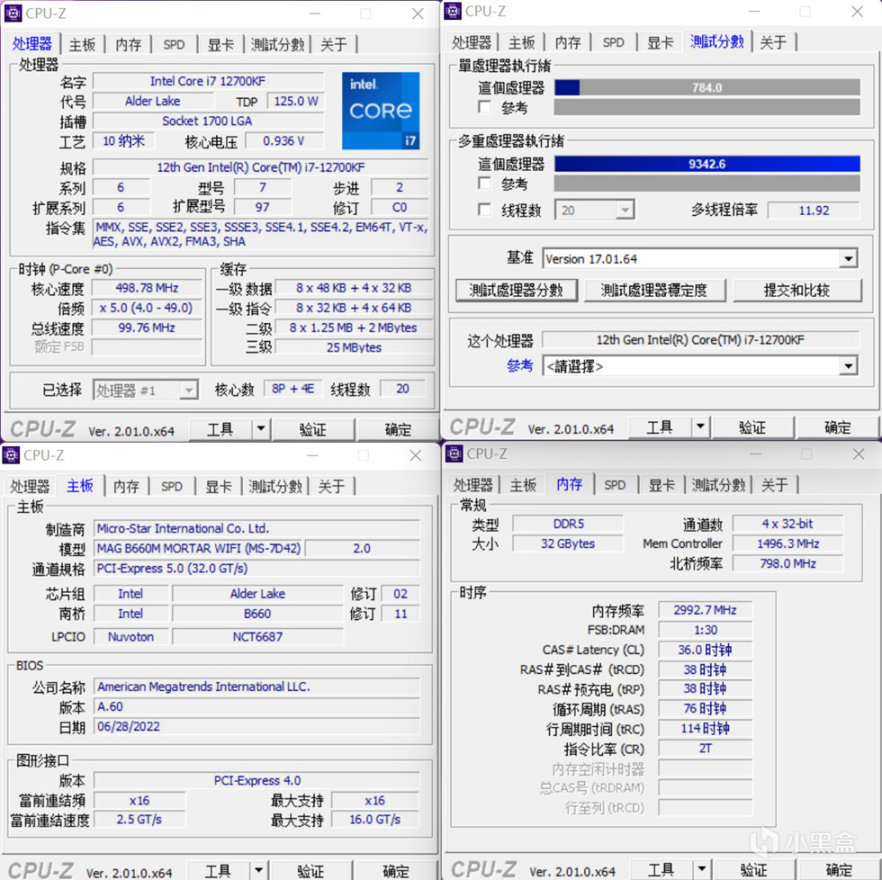Click 确定 button in bottom-left window

[x=396, y=871]
